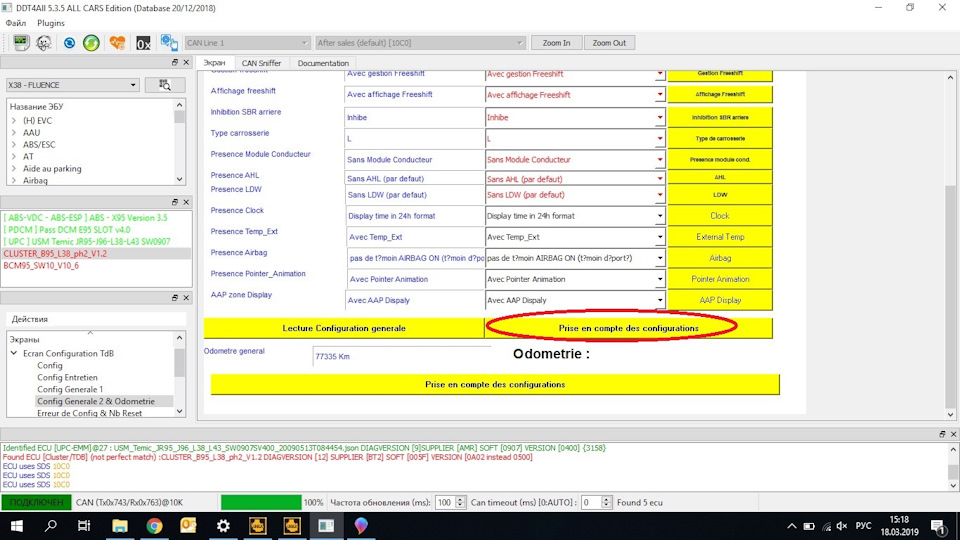Click the green ECU chip toolbar icon
Viewport: 960px width, 540px height.
(21, 43)
